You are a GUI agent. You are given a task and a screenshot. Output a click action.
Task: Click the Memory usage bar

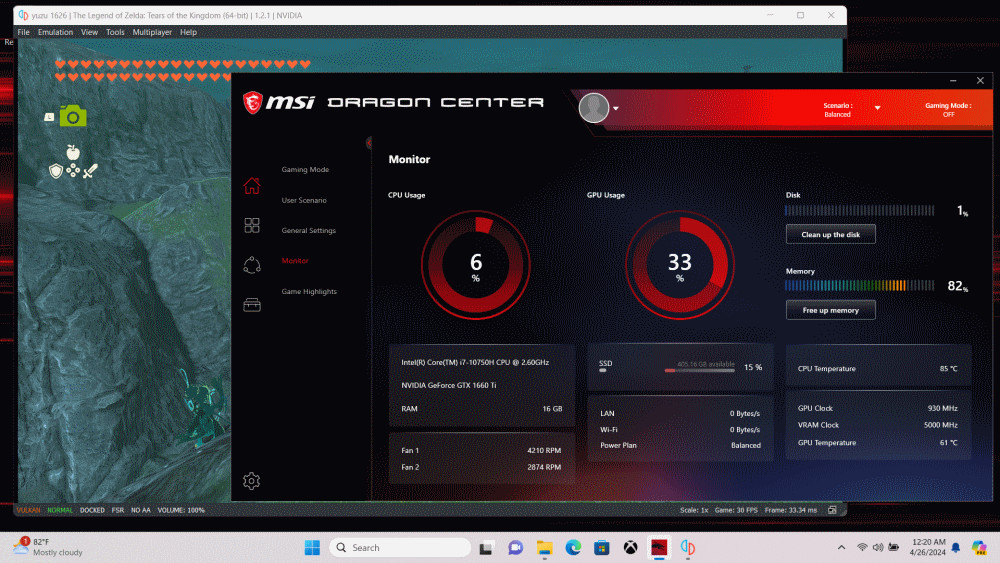point(860,286)
